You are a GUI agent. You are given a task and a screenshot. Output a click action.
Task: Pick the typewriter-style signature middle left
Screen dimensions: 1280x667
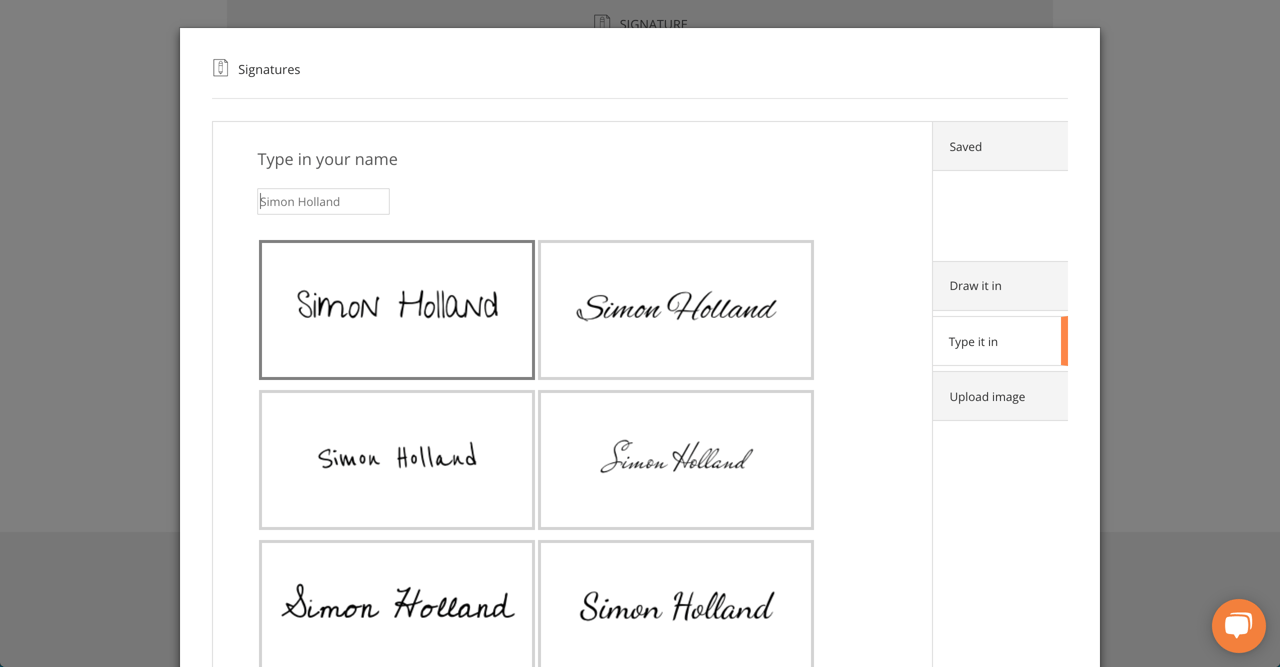[396, 459]
